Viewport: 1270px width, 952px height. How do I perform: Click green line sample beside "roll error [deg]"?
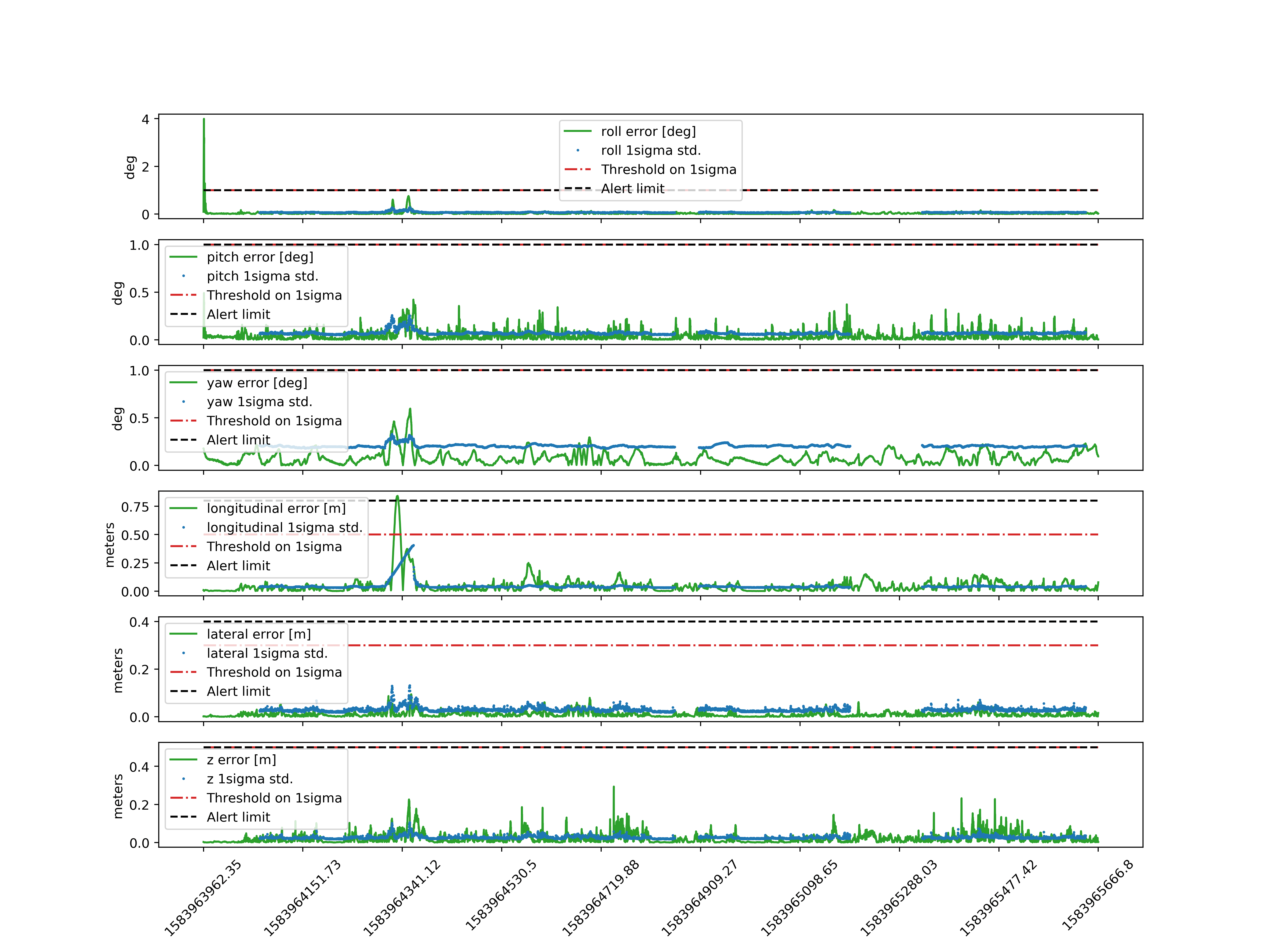(x=578, y=131)
